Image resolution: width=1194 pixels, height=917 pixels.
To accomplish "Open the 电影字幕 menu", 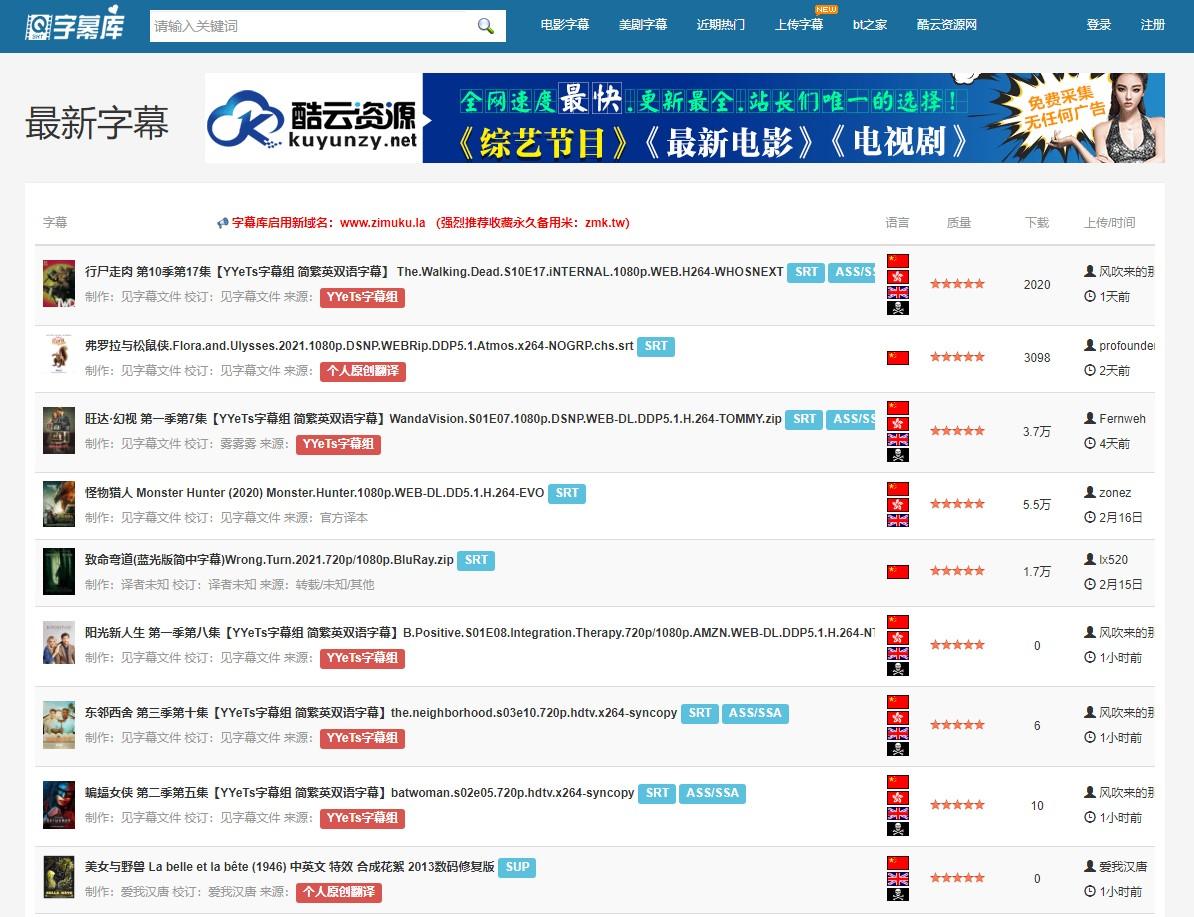I will point(565,25).
